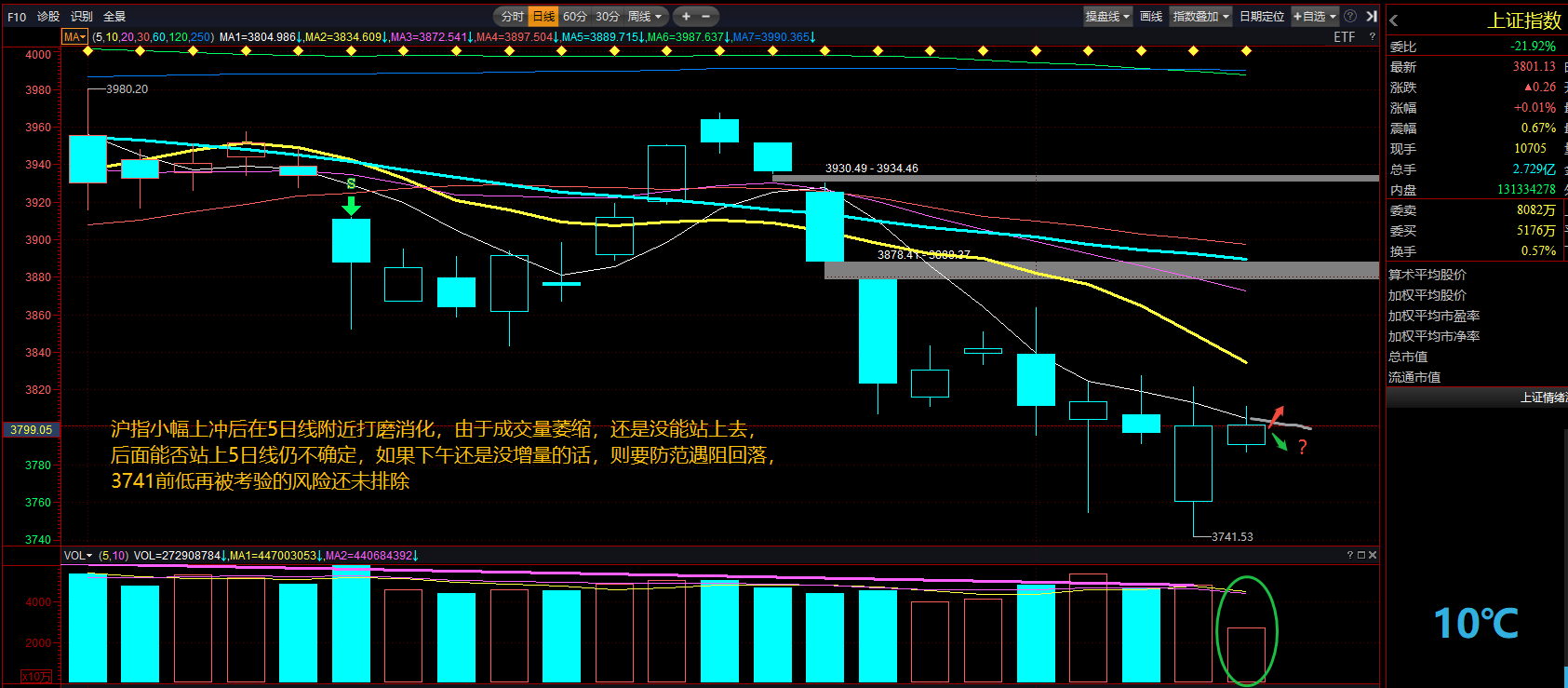Click the 3799.05 price marker on axis
Screen dimensions: 1568x688
[31, 430]
